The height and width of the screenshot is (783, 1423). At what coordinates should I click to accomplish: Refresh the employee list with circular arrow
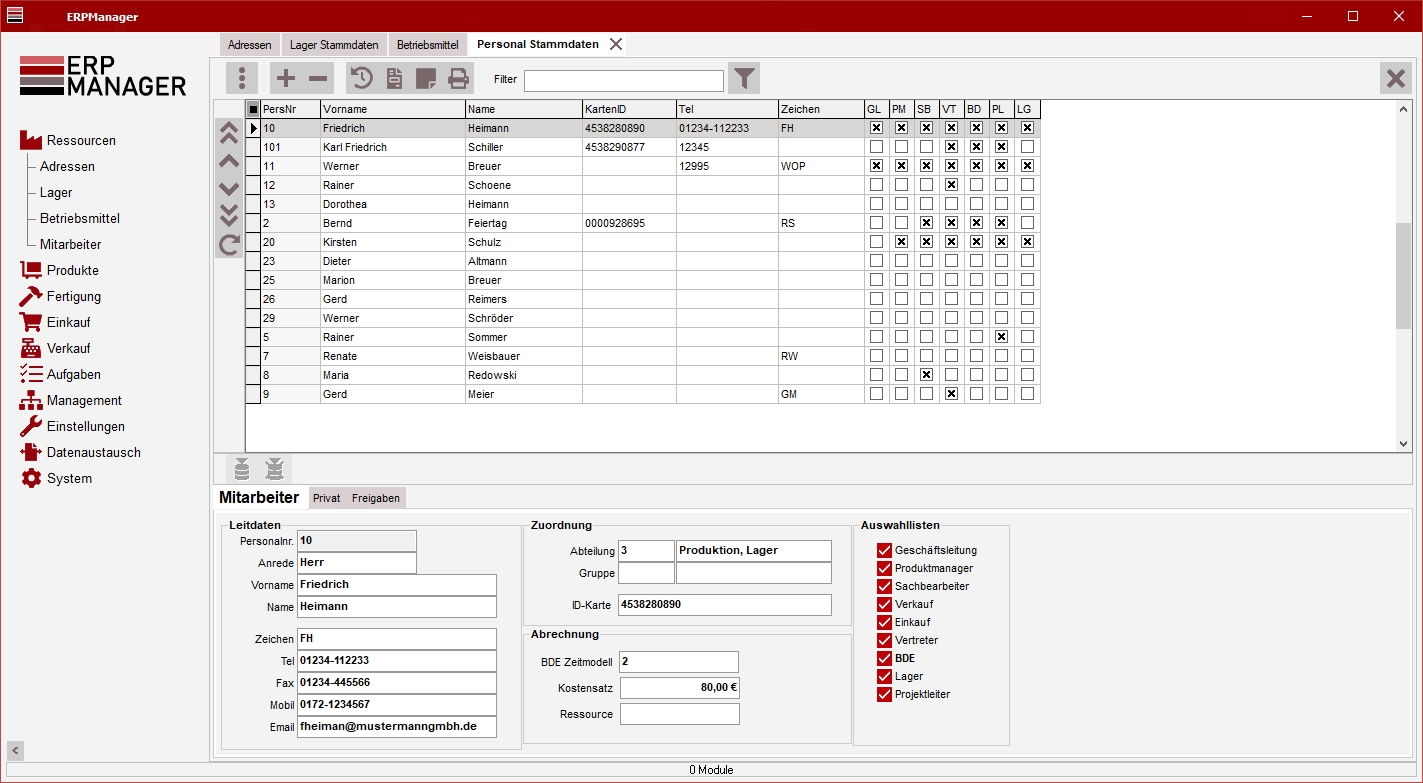pyautogui.click(x=228, y=244)
